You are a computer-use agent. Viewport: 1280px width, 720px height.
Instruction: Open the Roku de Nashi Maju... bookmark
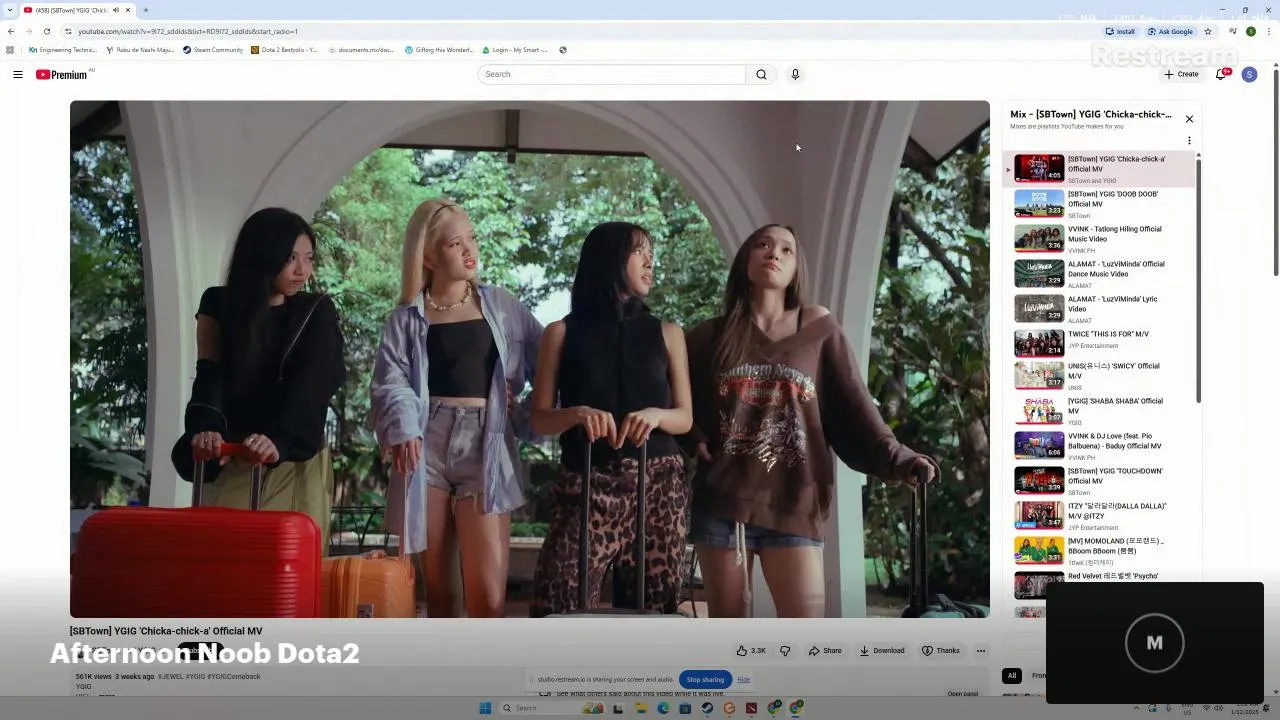pyautogui.click(x=140, y=50)
